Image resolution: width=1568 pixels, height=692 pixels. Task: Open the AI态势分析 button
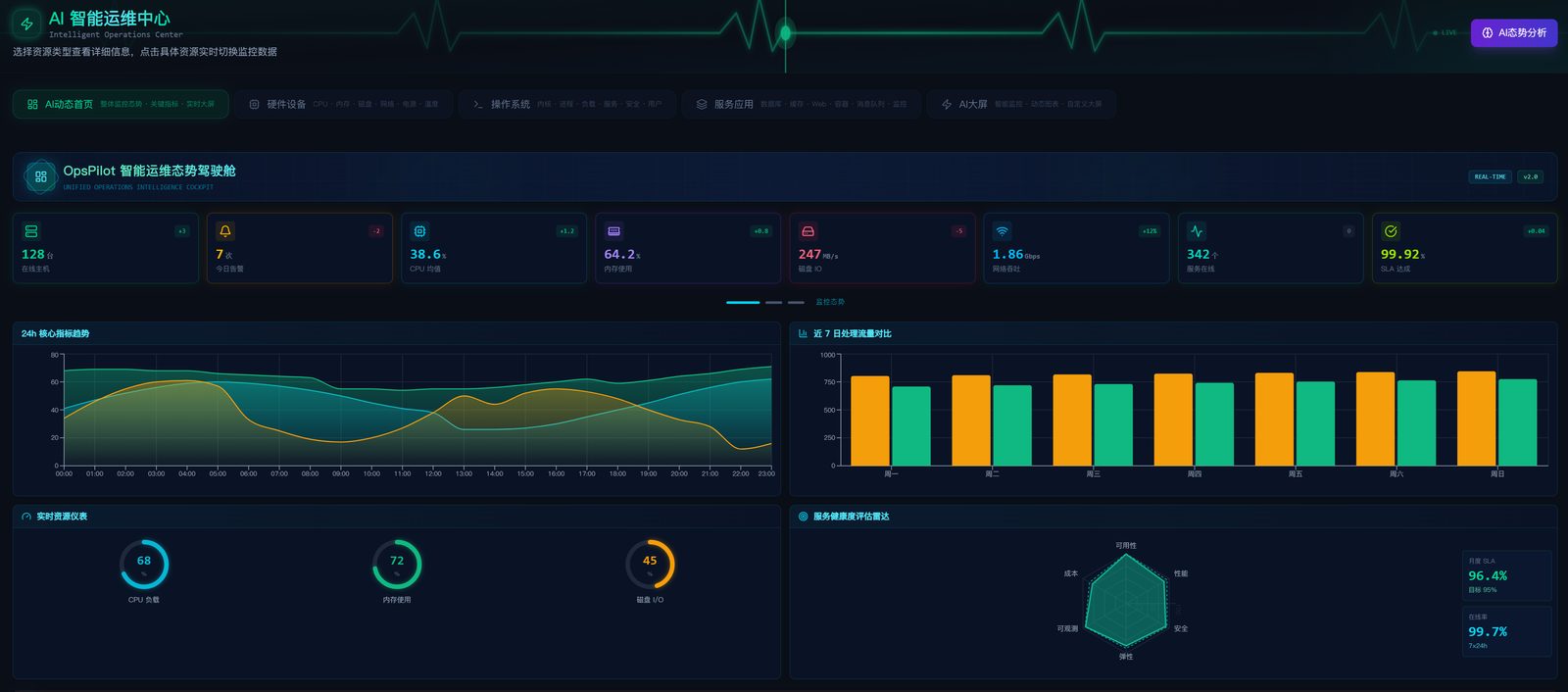pos(1514,32)
